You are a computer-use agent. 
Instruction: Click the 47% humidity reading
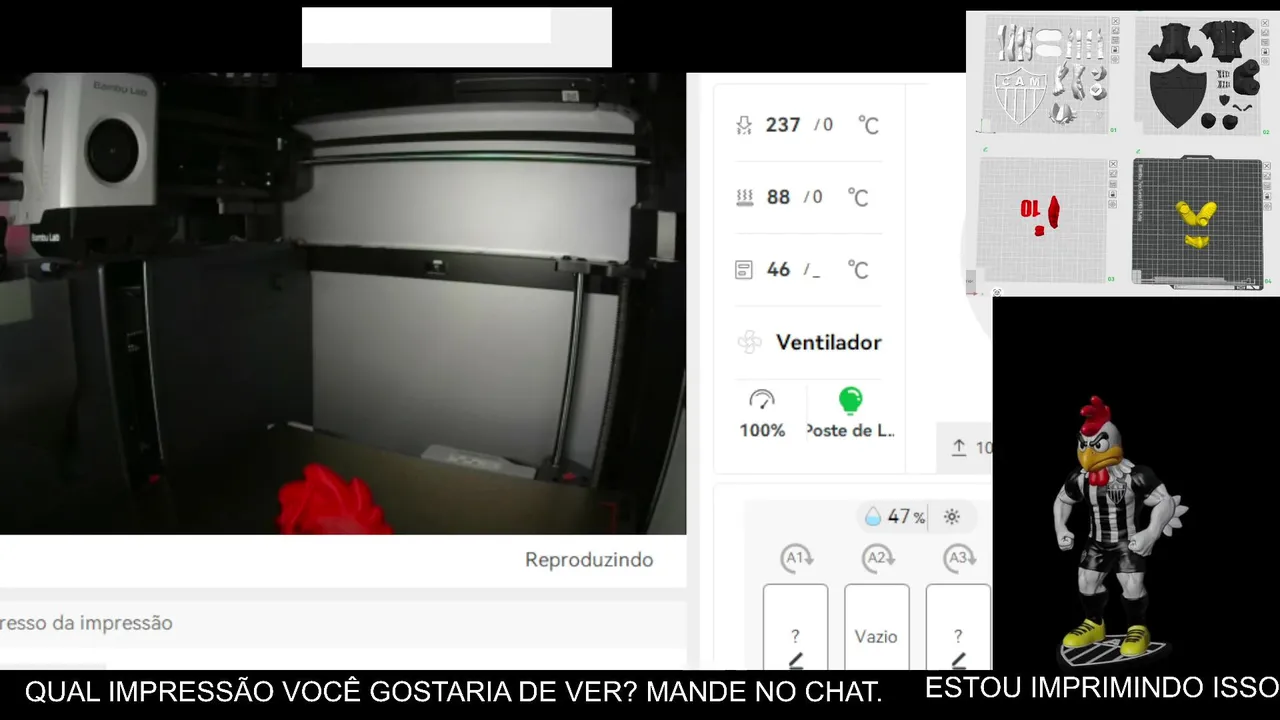pyautogui.click(x=906, y=517)
